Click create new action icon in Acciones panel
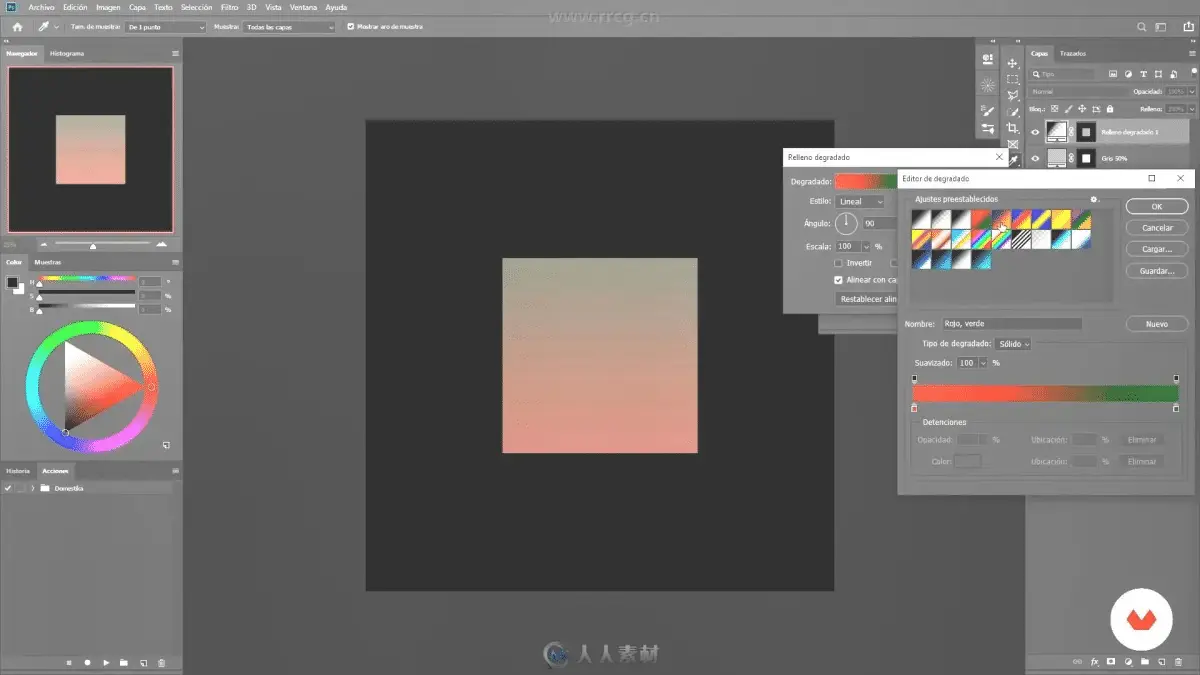The width and height of the screenshot is (1200, 675). pos(143,662)
